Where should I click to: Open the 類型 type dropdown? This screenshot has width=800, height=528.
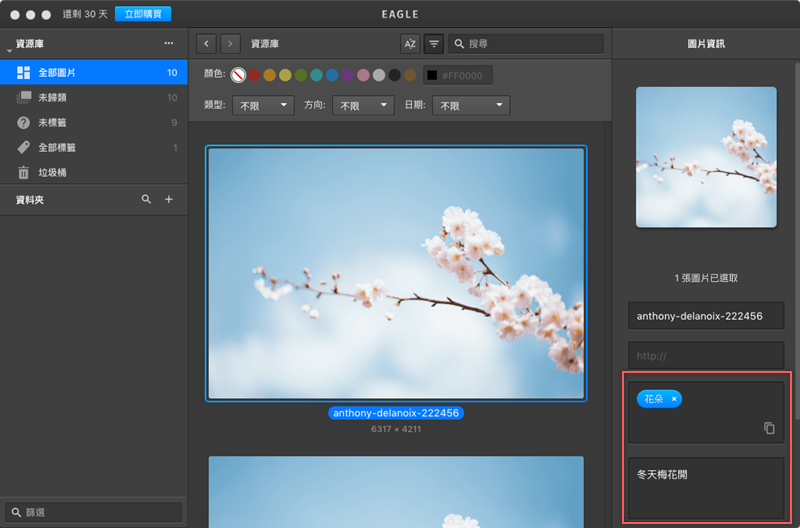pos(263,105)
